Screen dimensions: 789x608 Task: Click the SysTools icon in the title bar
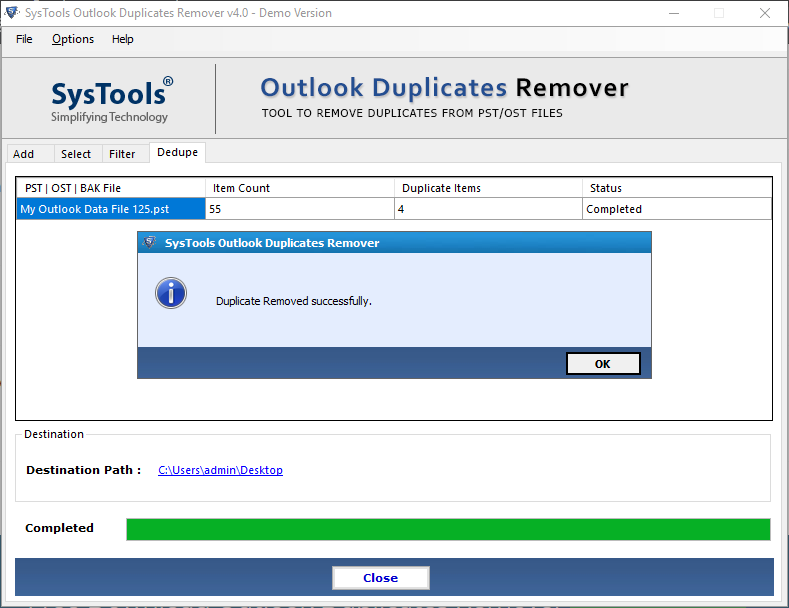pos(12,13)
